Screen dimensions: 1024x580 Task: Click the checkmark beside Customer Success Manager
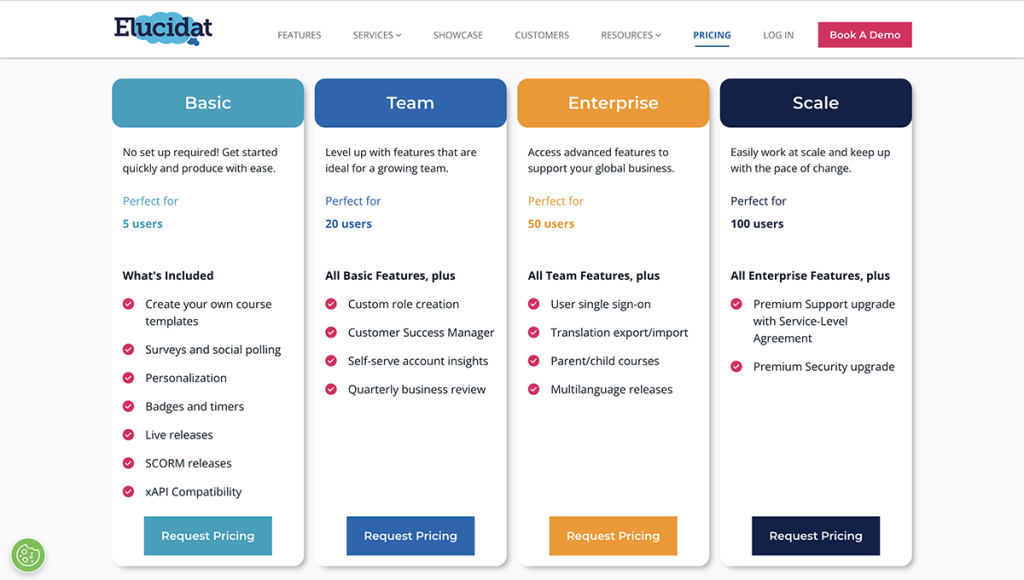click(331, 332)
